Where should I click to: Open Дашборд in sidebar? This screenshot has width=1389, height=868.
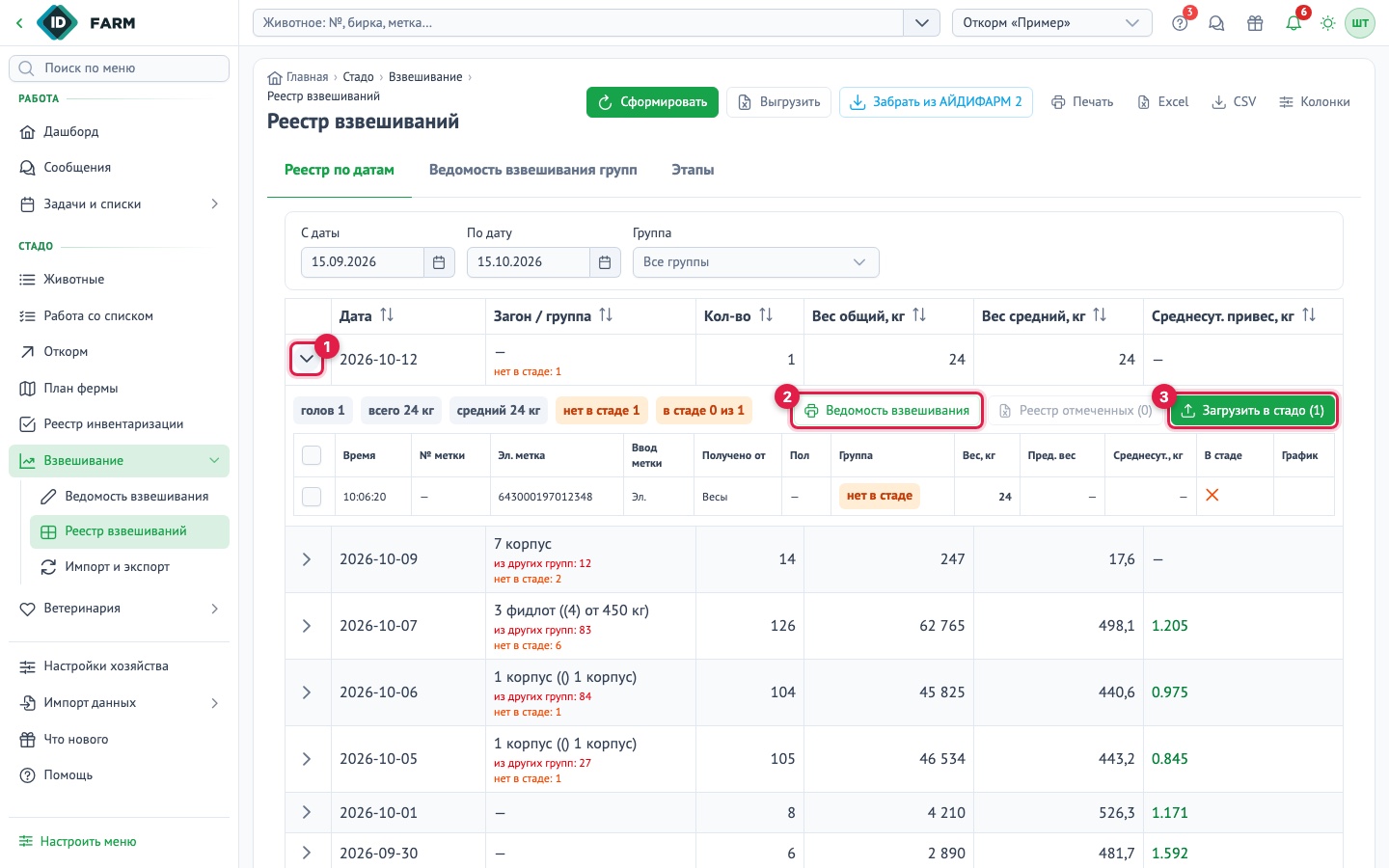[x=120, y=131]
